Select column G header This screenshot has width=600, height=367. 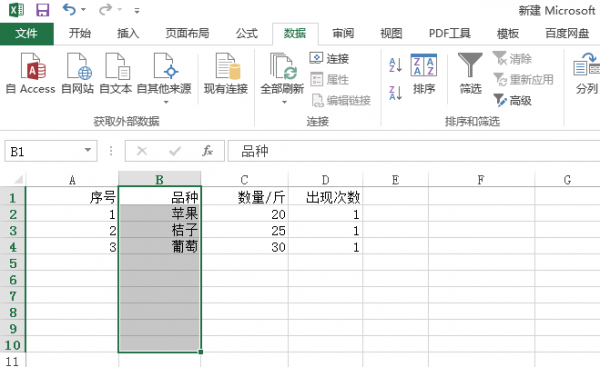point(567,179)
